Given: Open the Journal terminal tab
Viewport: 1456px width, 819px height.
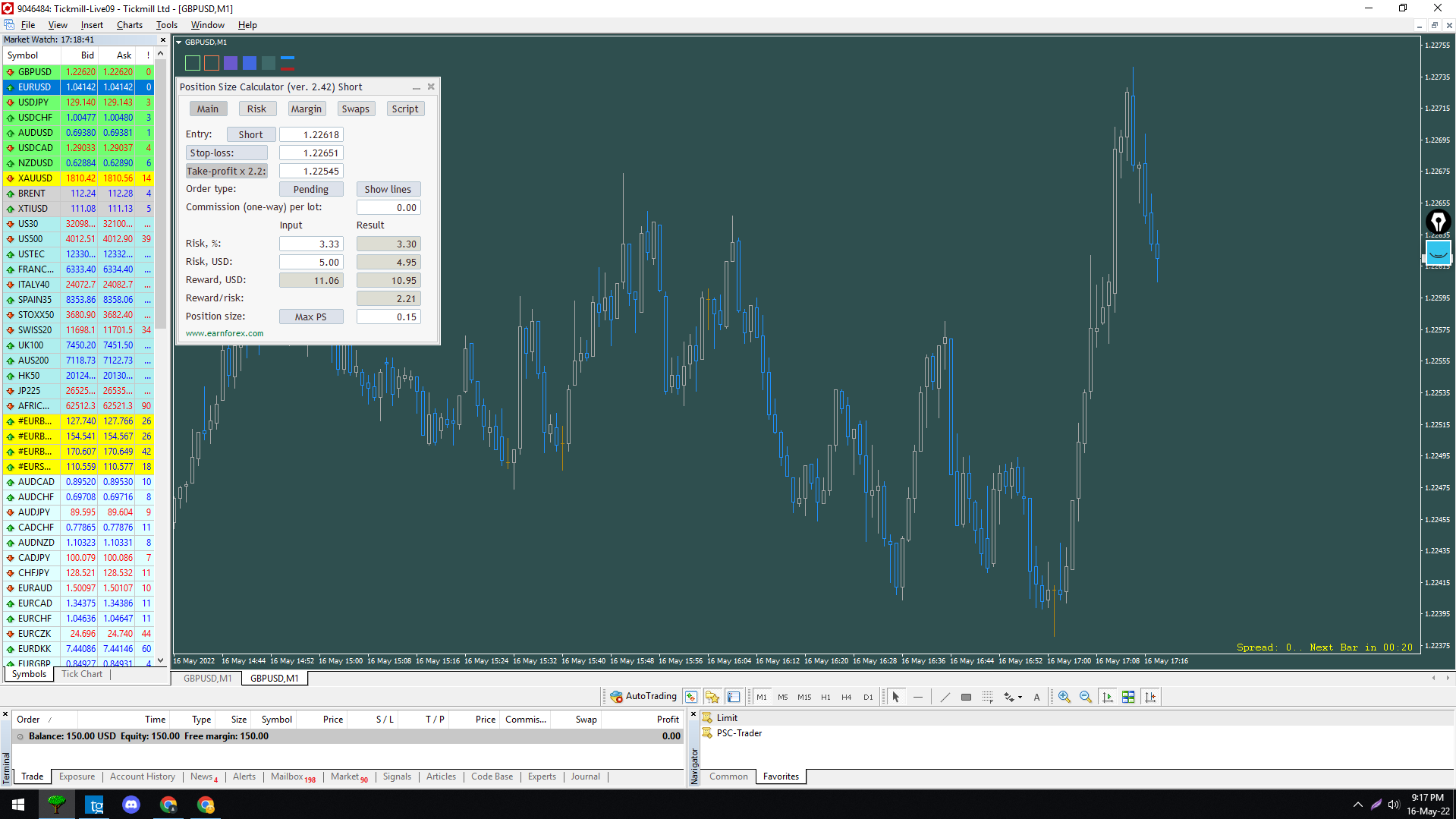Looking at the screenshot, I should click(586, 776).
